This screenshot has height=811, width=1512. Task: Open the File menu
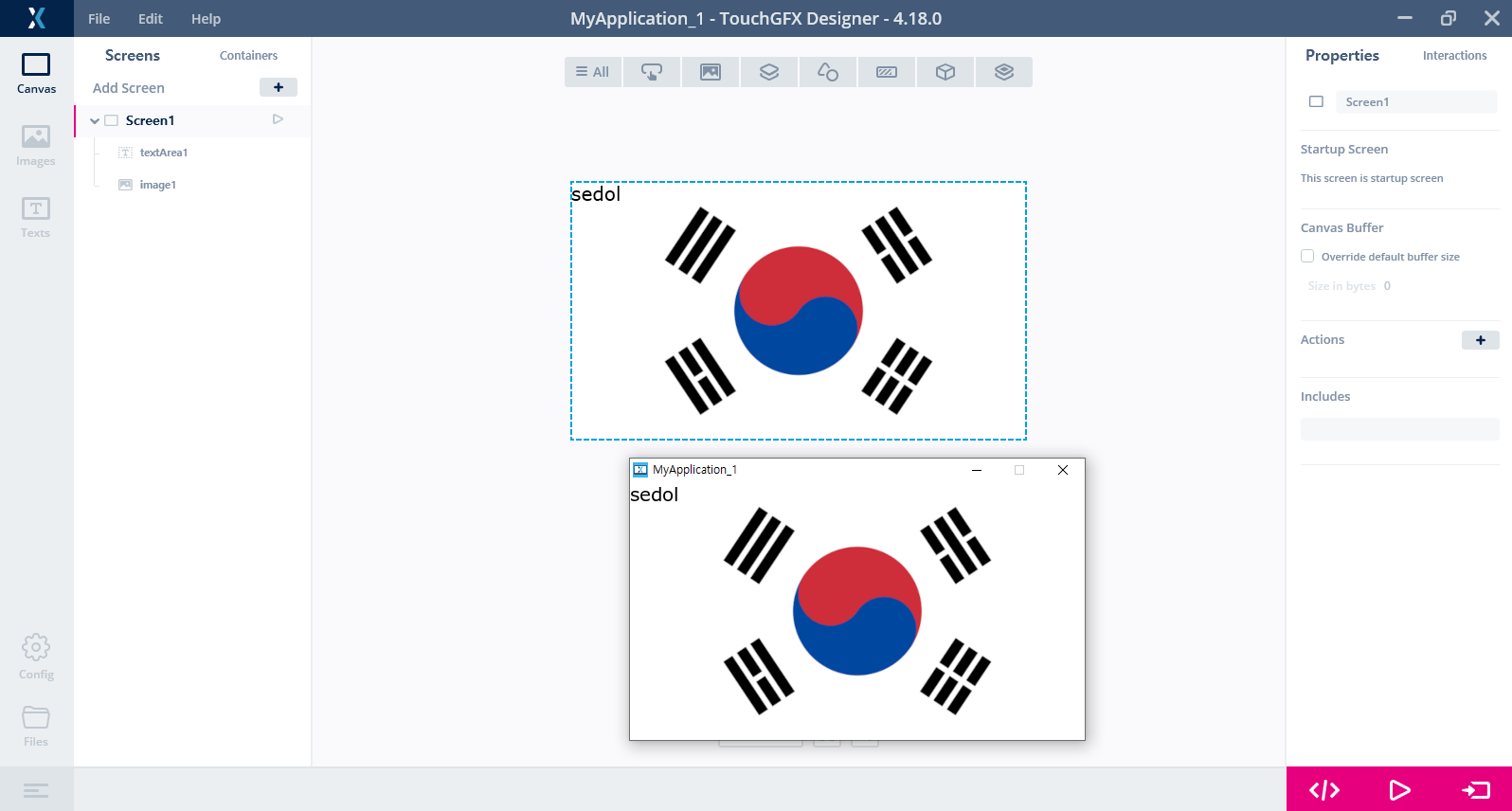pyautogui.click(x=99, y=18)
